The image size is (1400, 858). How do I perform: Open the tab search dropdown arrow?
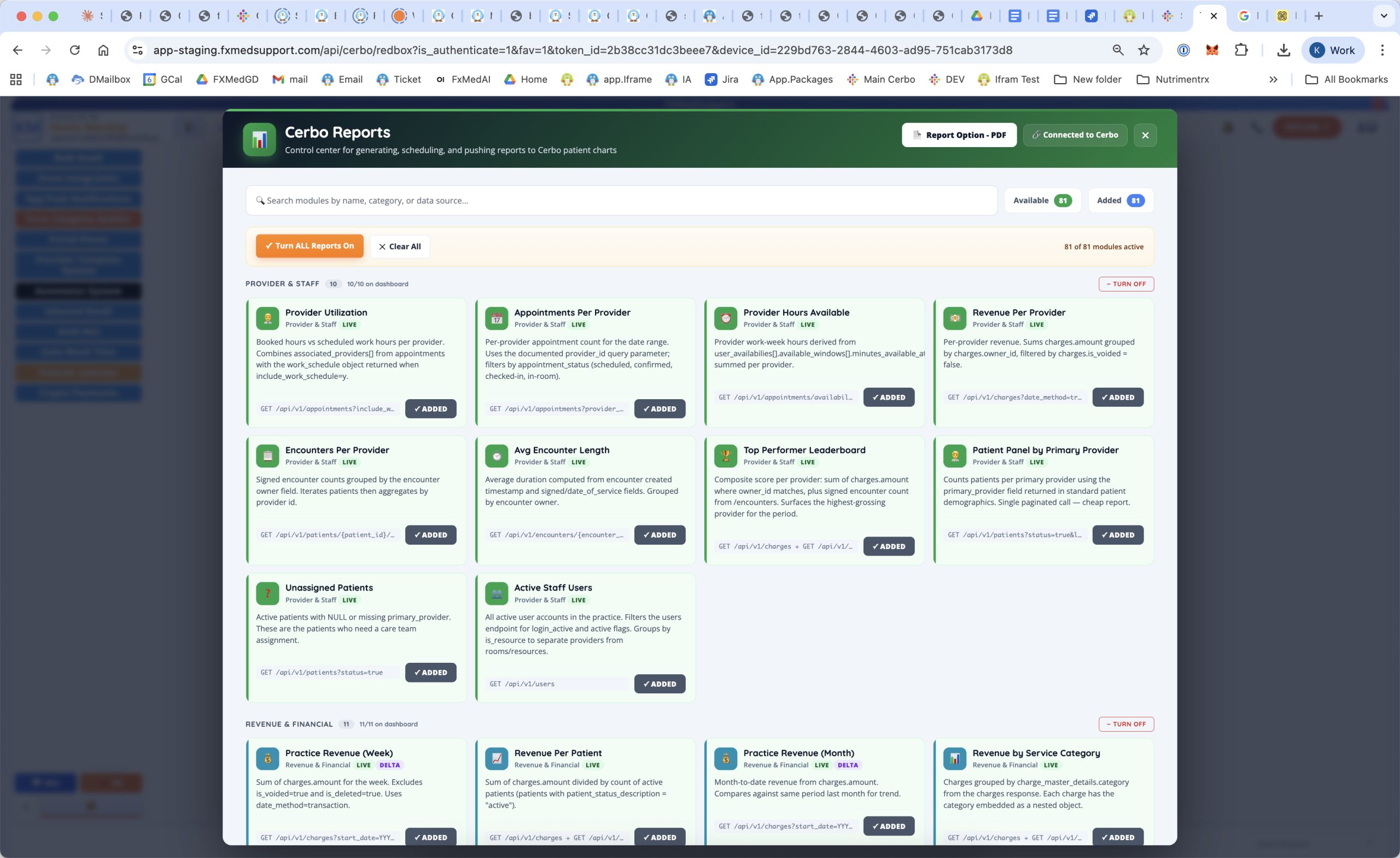tap(1384, 16)
